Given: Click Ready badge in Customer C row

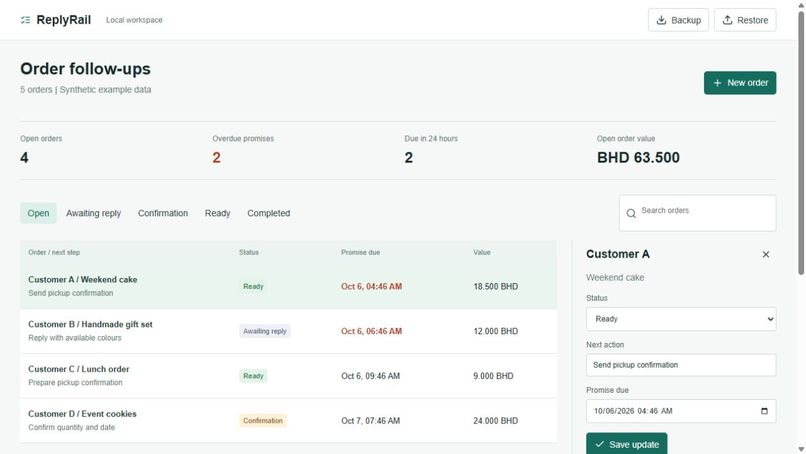Looking at the screenshot, I should (x=253, y=376).
